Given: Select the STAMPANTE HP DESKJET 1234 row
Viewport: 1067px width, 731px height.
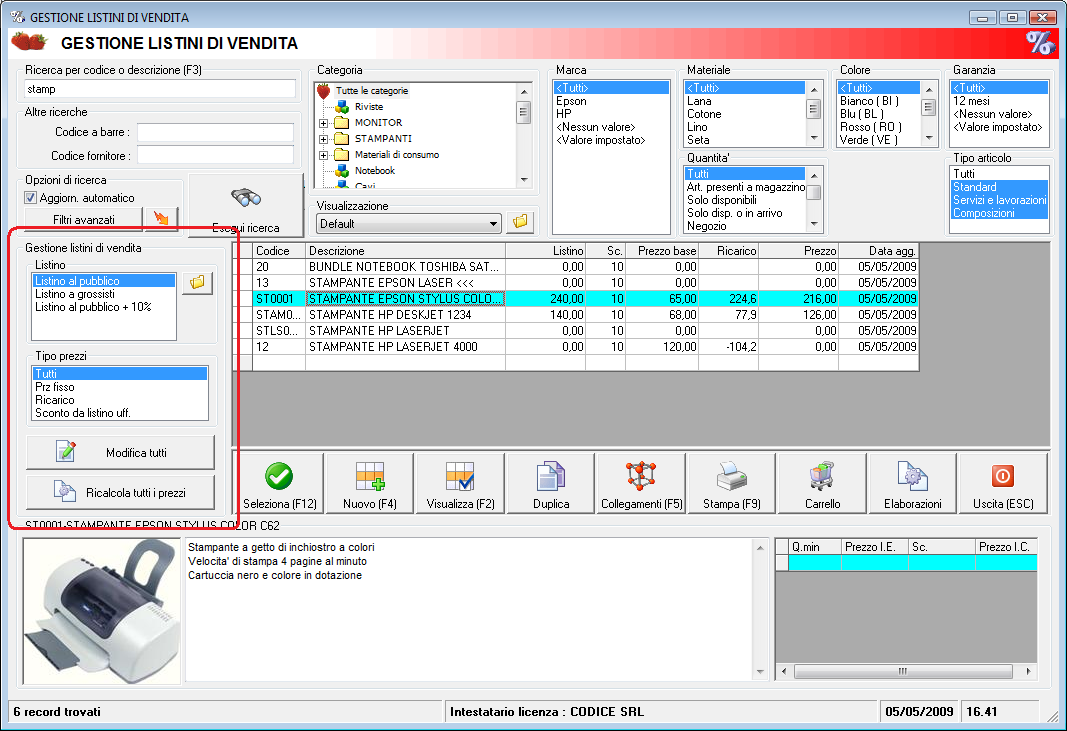Looking at the screenshot, I should click(578, 314).
